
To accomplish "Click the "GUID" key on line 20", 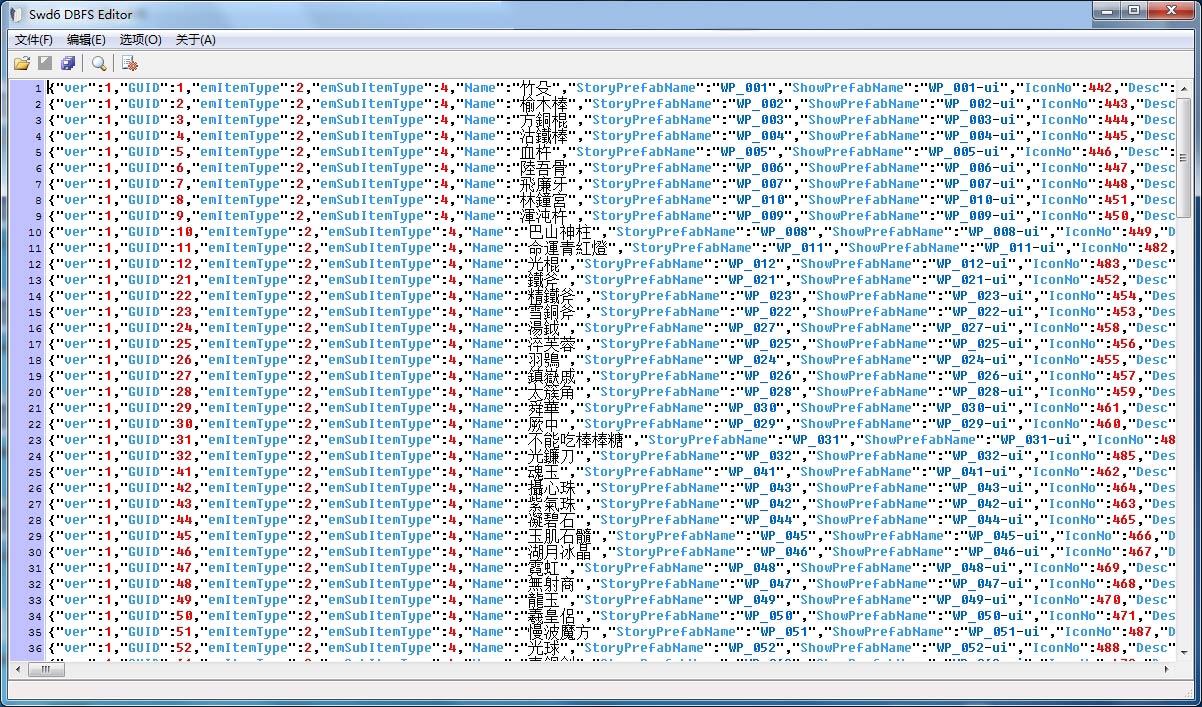I will pos(144,392).
